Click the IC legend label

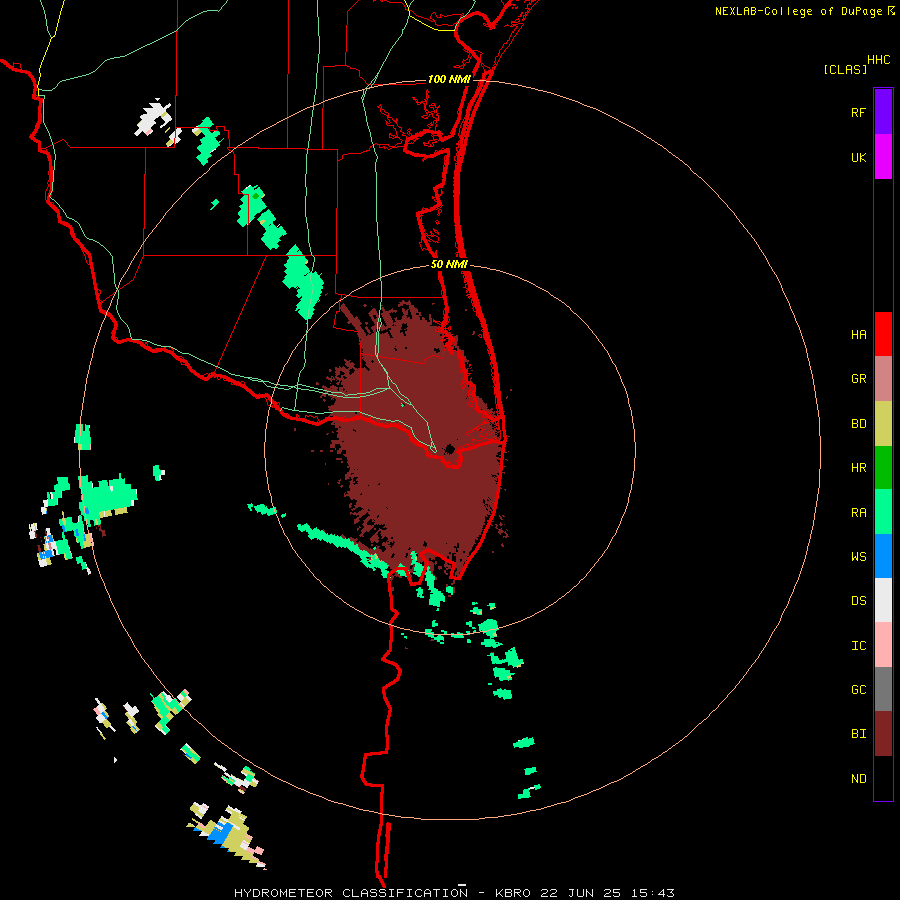coord(858,646)
